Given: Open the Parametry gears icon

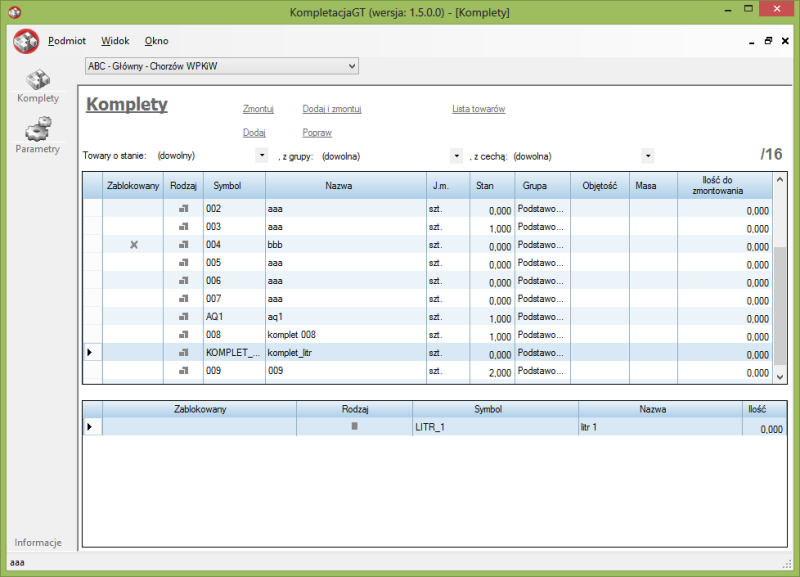Looking at the screenshot, I should pos(37,129).
